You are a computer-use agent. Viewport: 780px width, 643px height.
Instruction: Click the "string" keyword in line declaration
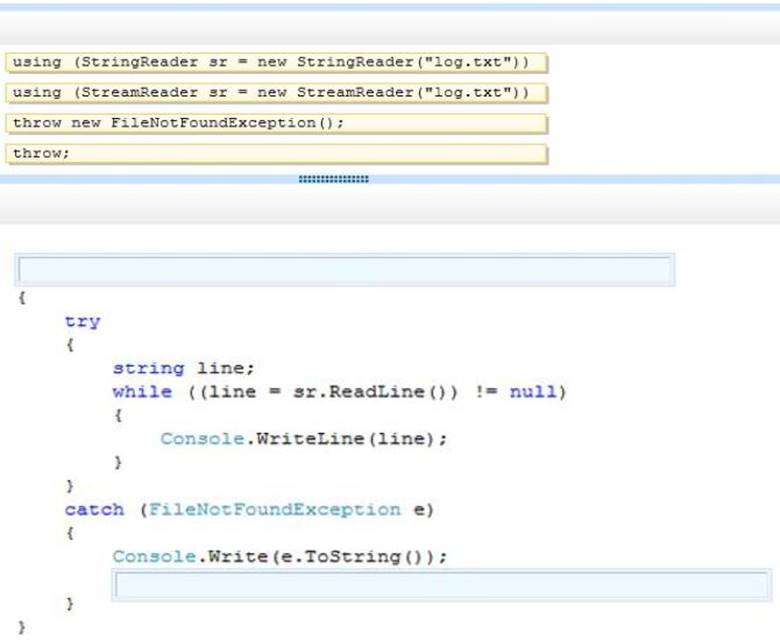coord(148,368)
